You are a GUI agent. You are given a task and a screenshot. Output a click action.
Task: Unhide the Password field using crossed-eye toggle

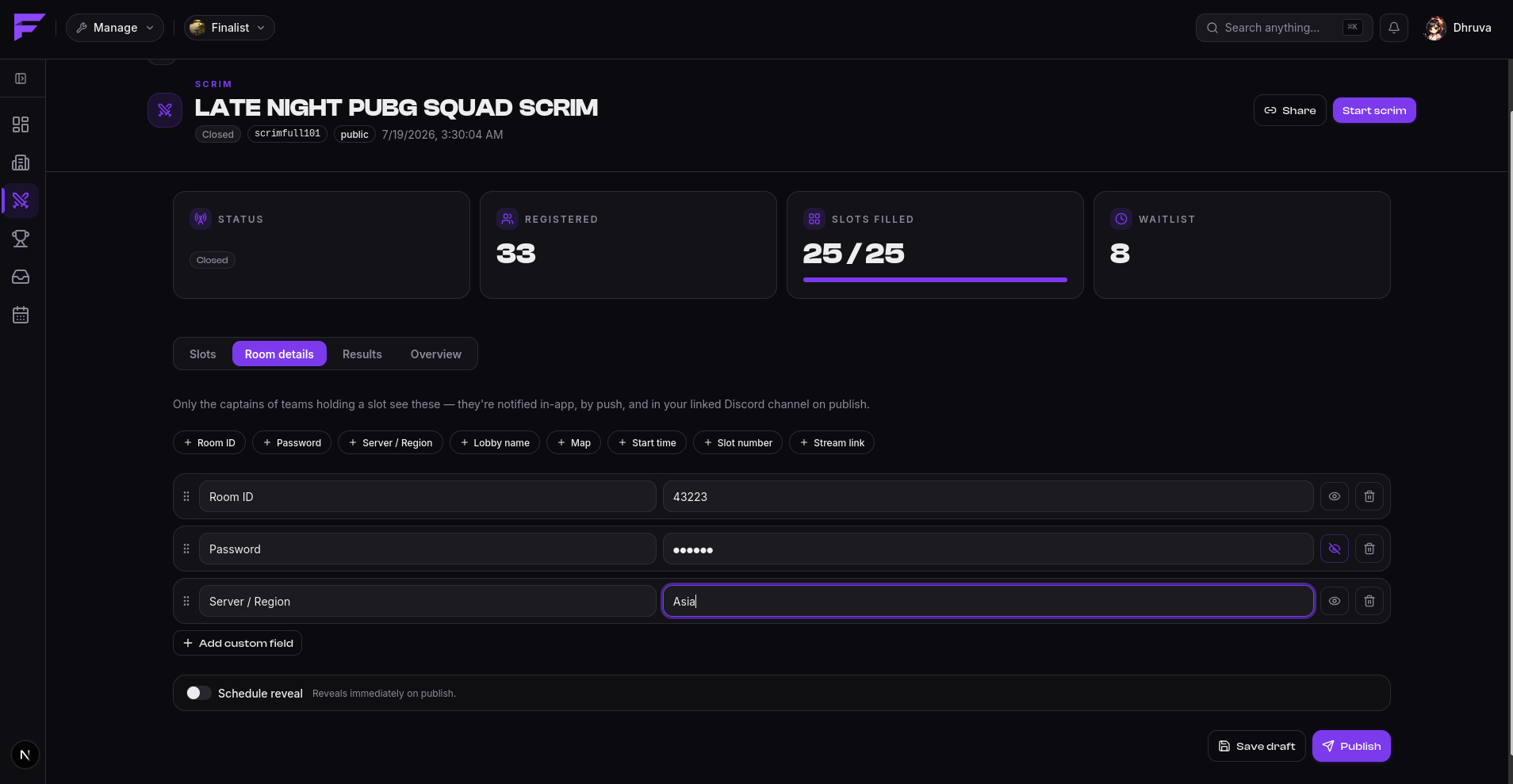coord(1335,549)
